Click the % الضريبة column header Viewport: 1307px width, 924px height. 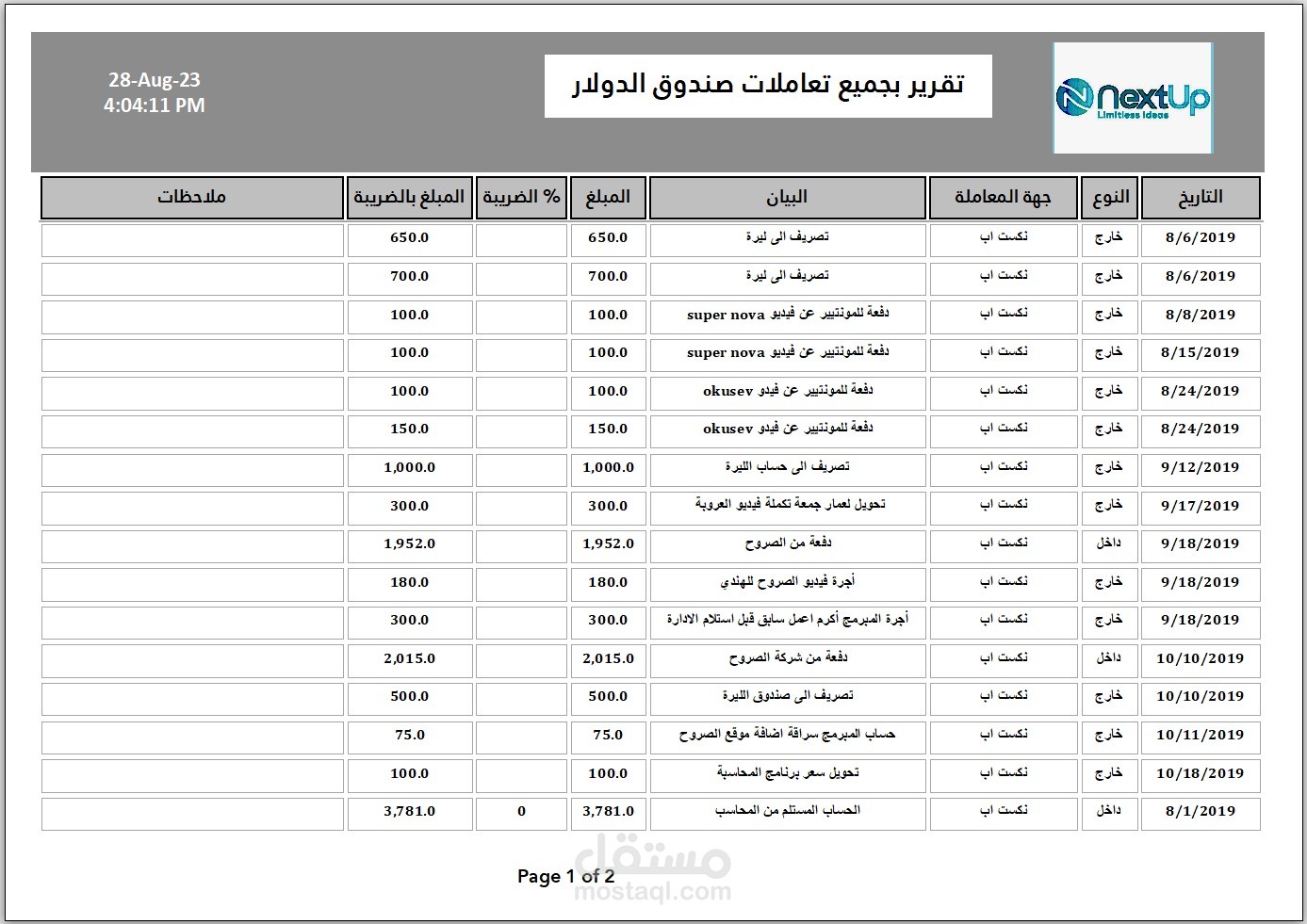coord(521,198)
